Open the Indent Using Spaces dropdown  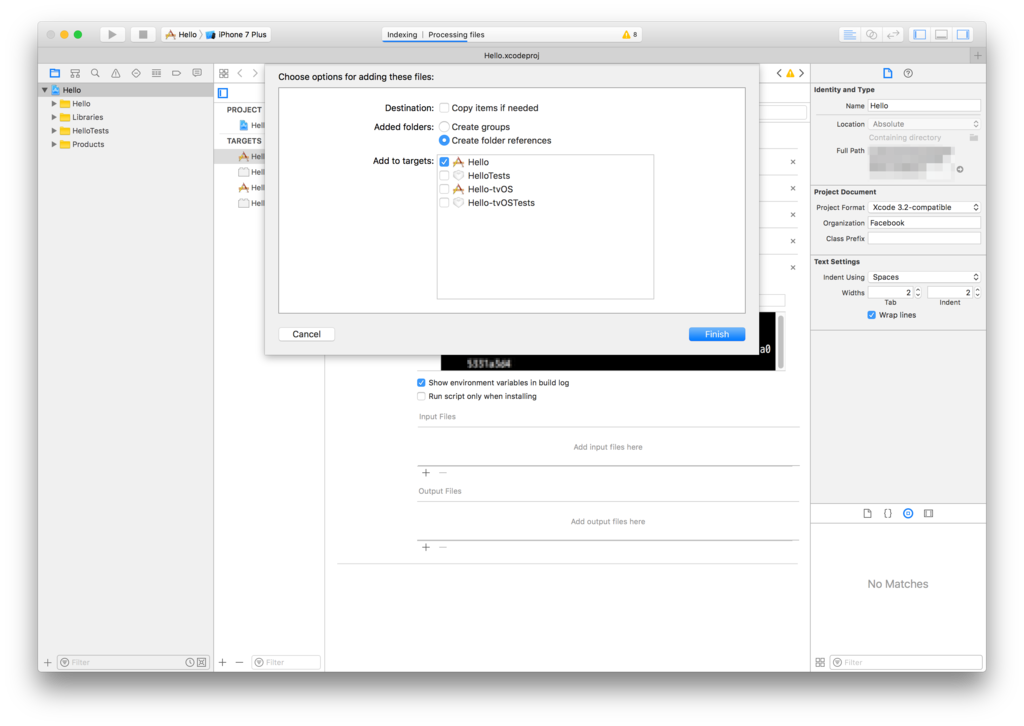(924, 277)
